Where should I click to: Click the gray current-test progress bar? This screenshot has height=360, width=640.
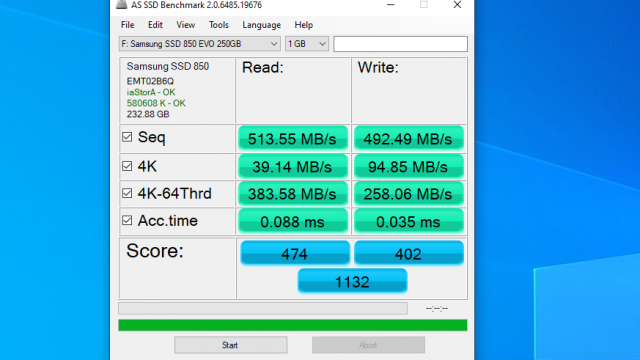[x=263, y=308]
